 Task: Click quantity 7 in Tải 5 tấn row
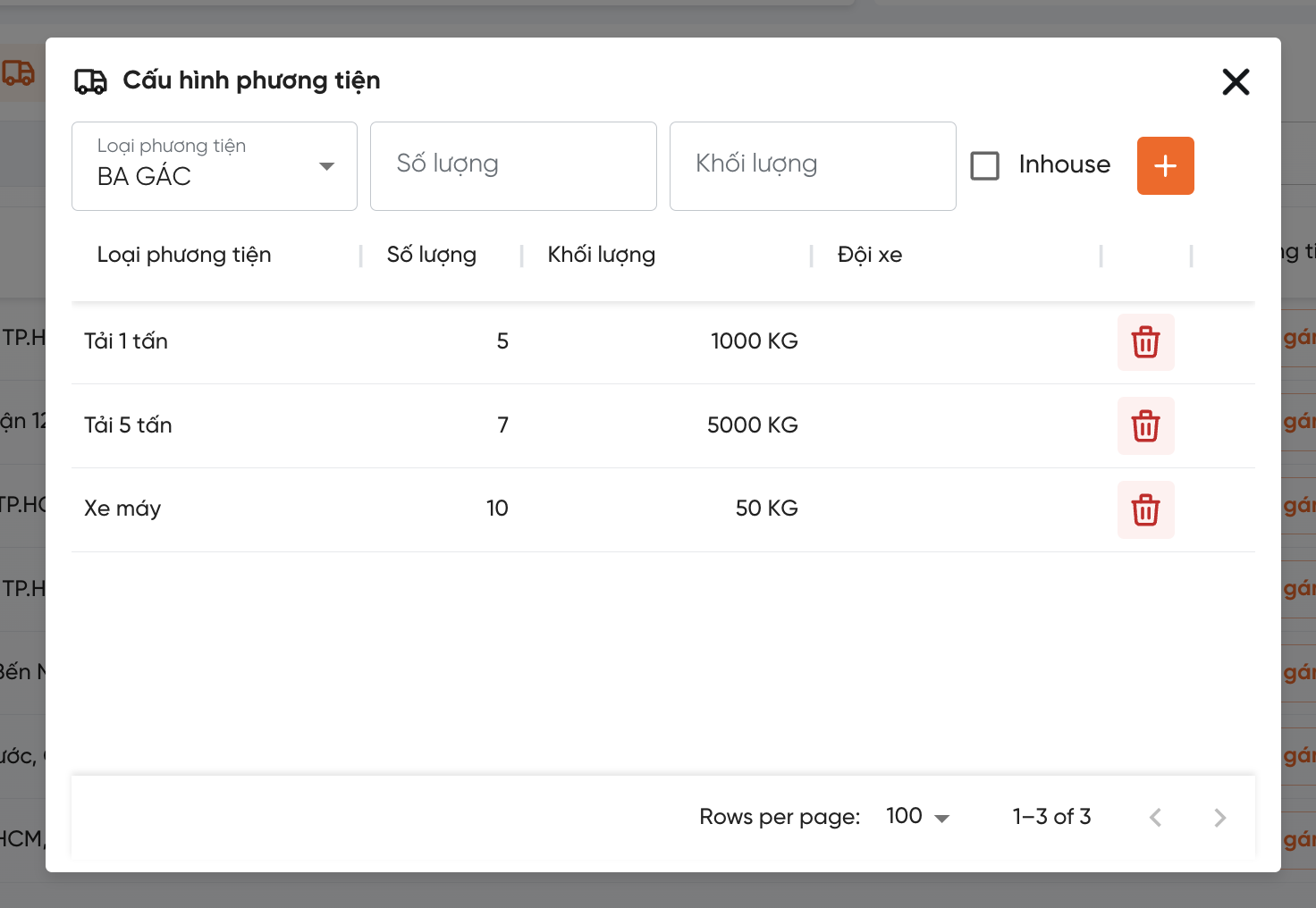point(502,425)
